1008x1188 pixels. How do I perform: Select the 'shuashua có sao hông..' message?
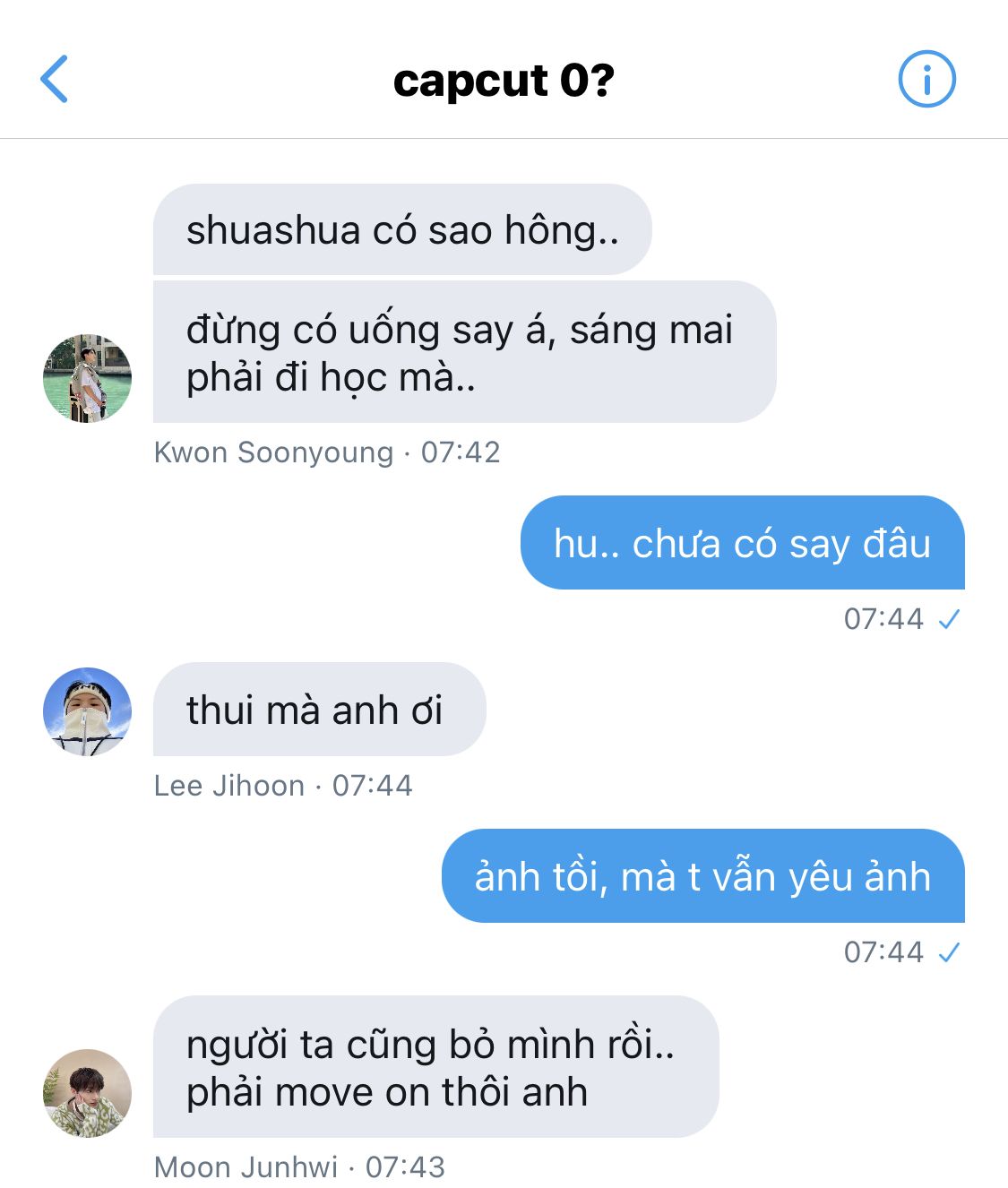tap(402, 229)
